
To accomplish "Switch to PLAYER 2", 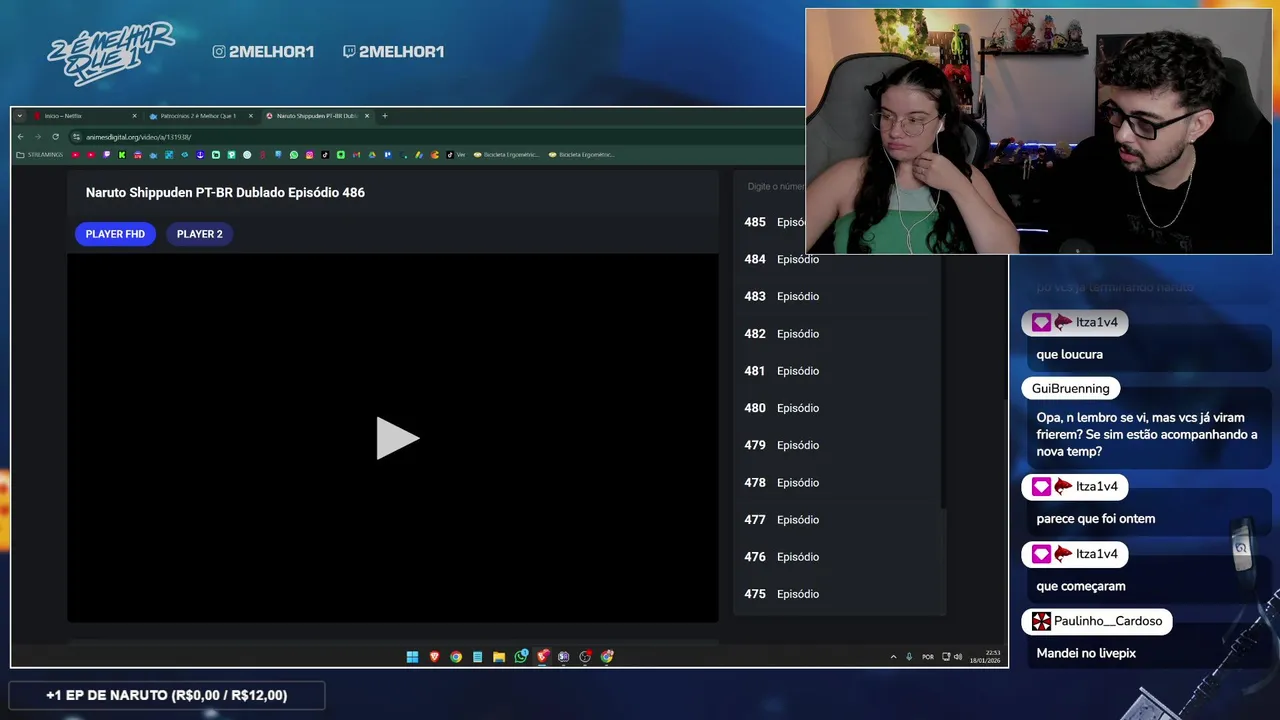I will tap(200, 234).
